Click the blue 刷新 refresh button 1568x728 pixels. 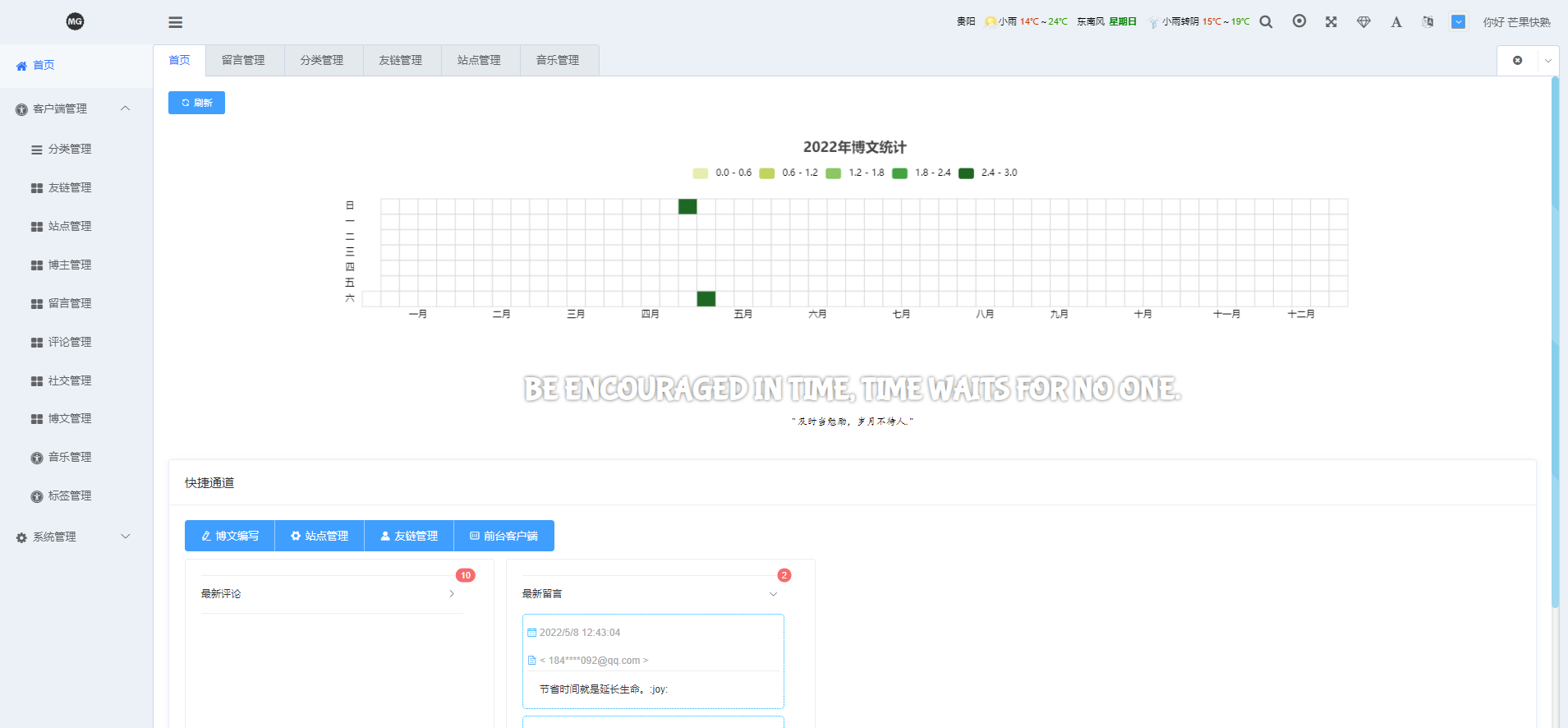(196, 103)
